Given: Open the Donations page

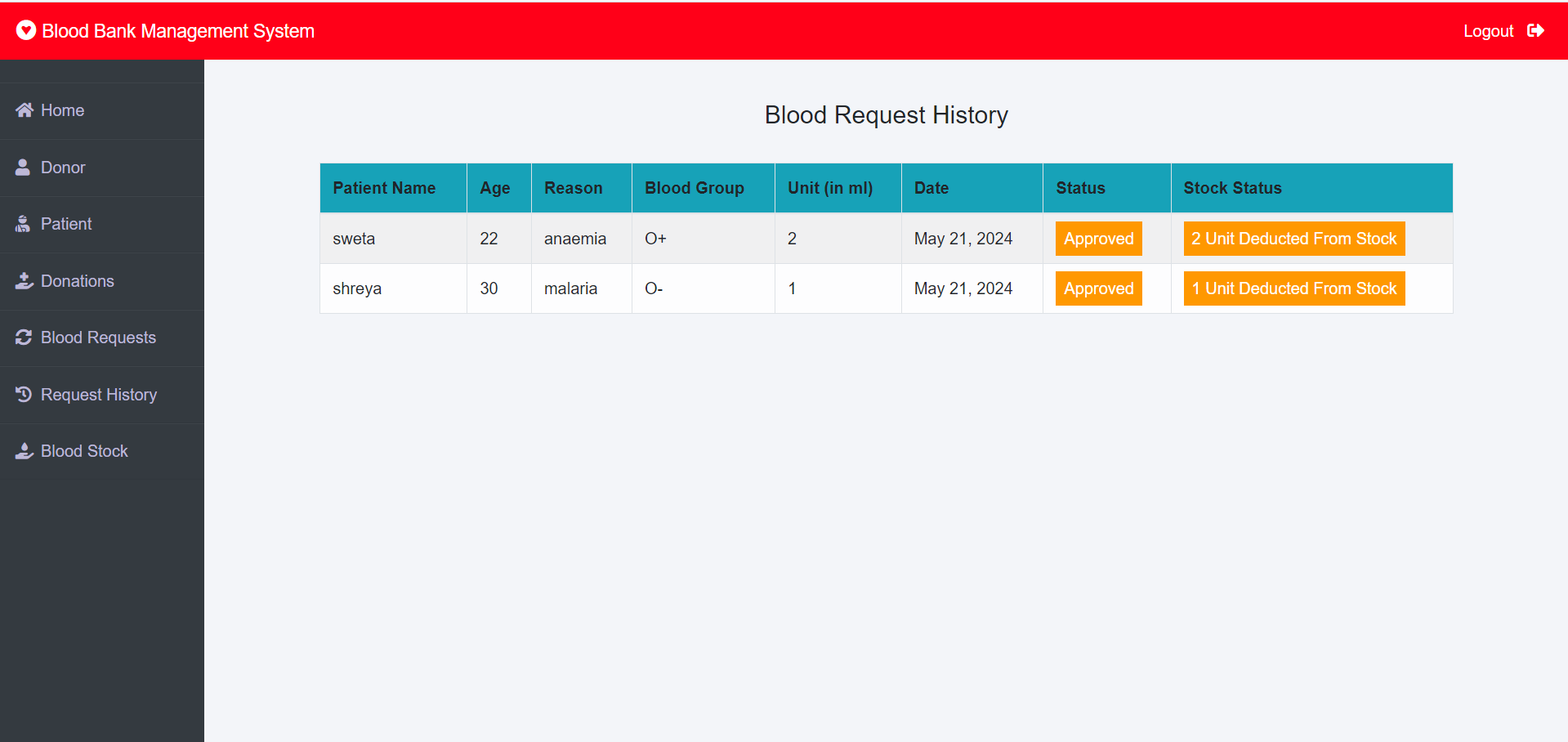Looking at the screenshot, I should pos(77,280).
